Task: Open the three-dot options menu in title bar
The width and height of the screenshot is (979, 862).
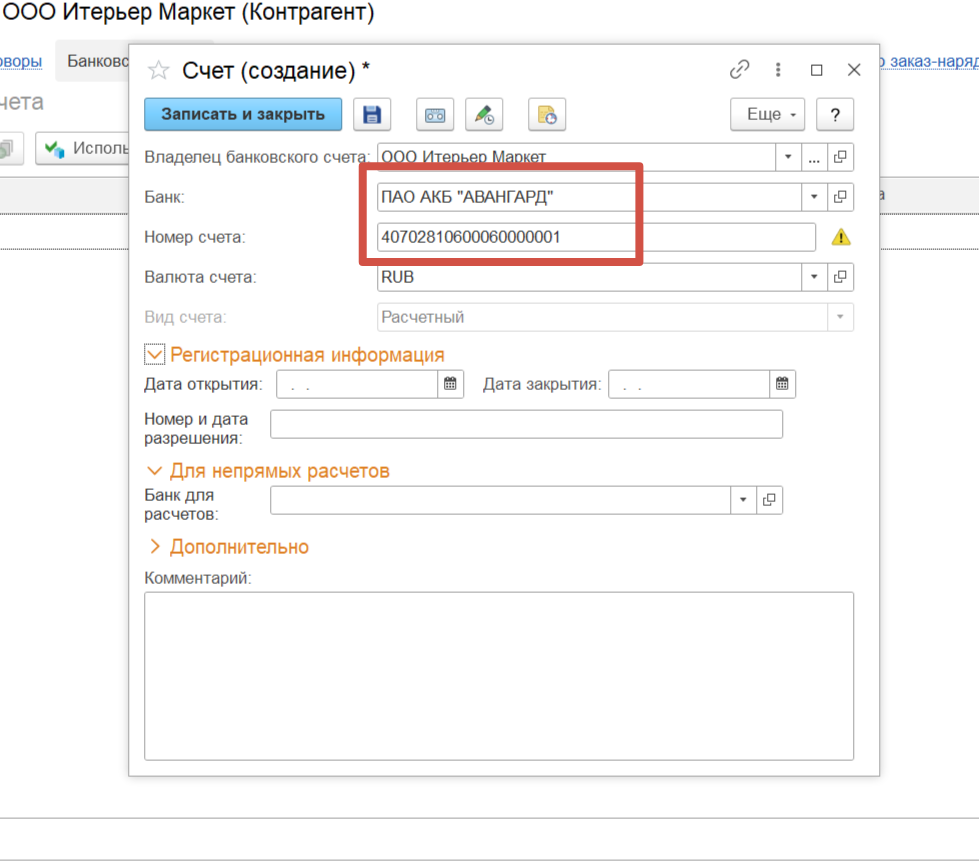Action: [778, 70]
